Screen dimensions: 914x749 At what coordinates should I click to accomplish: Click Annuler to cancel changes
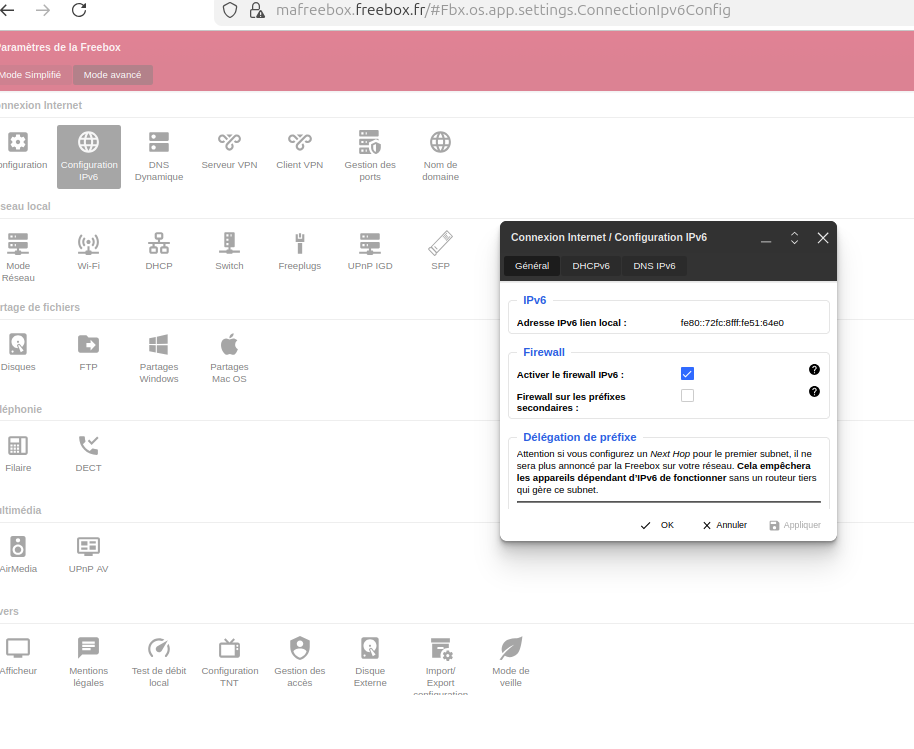click(x=725, y=525)
